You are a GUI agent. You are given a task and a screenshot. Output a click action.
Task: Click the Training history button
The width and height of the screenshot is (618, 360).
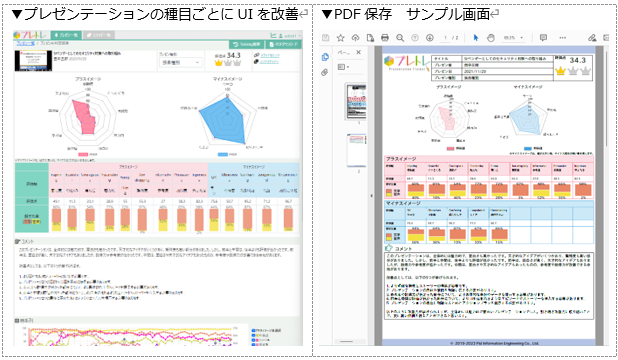pos(247,45)
